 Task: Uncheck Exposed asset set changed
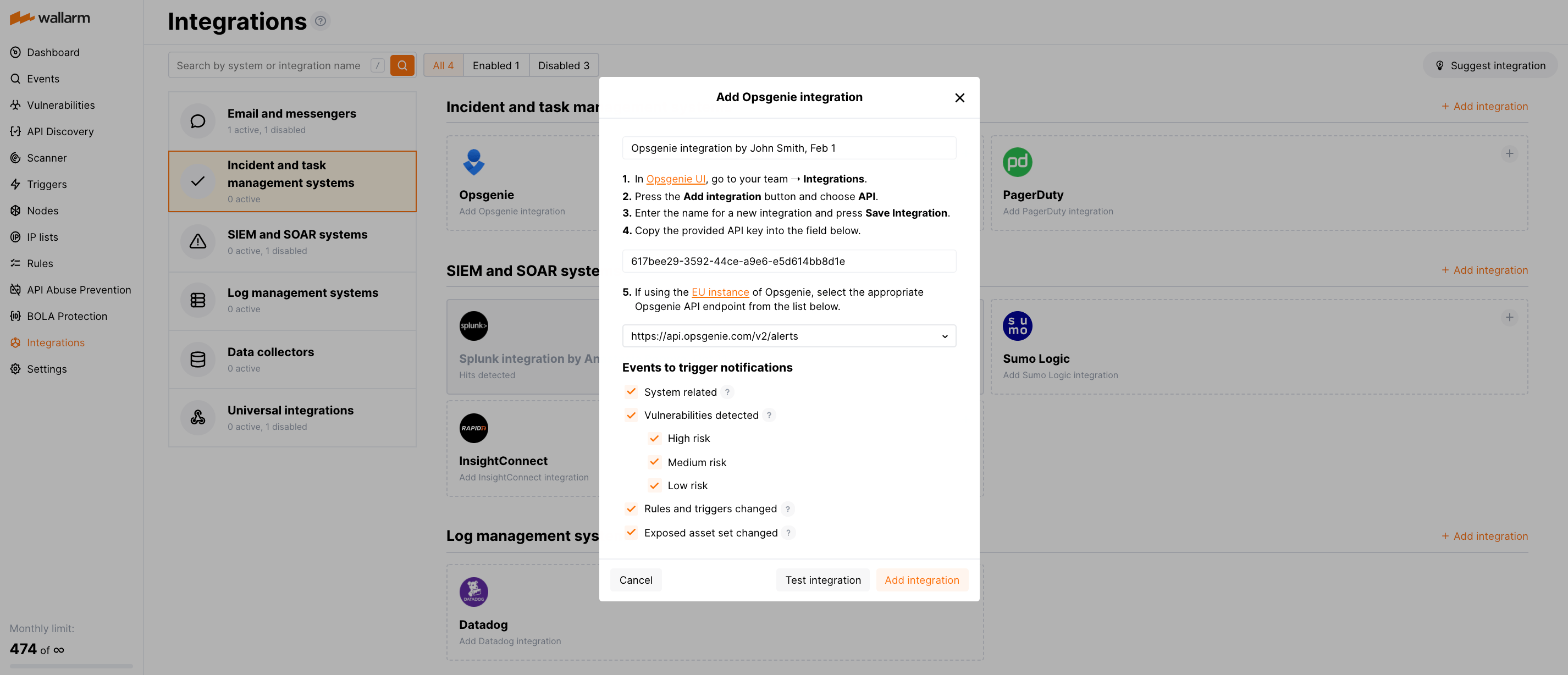click(631, 533)
